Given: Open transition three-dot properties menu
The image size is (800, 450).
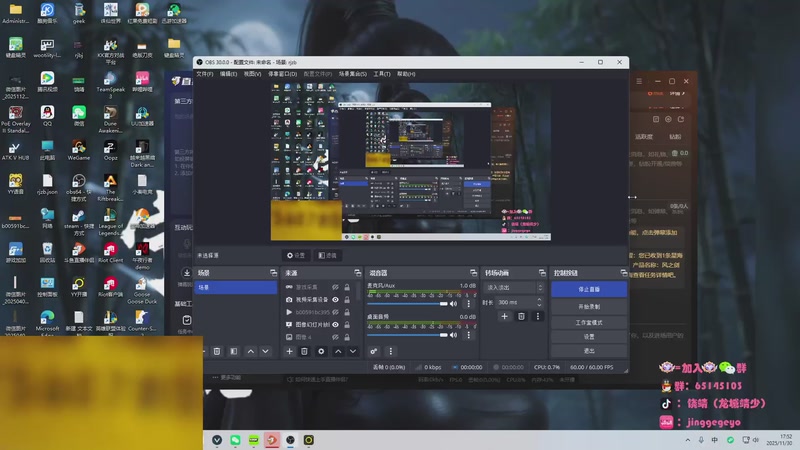Looking at the screenshot, I should [x=537, y=316].
